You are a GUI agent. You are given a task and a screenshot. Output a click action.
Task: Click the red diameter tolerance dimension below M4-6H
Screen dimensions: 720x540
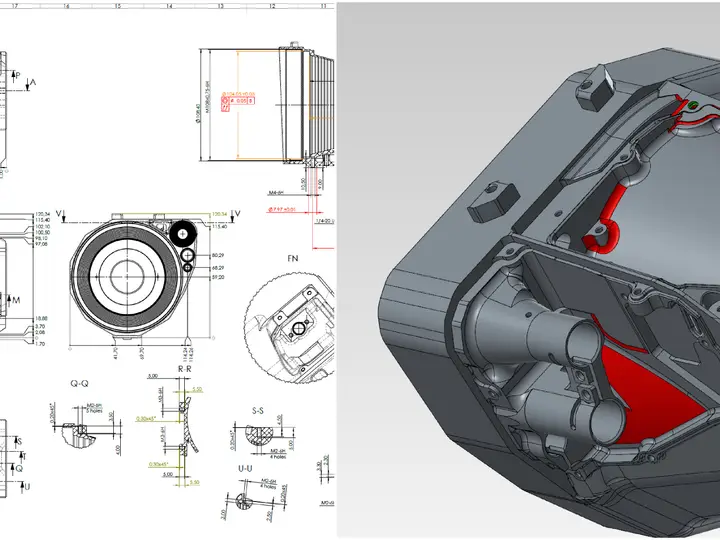click(282, 209)
